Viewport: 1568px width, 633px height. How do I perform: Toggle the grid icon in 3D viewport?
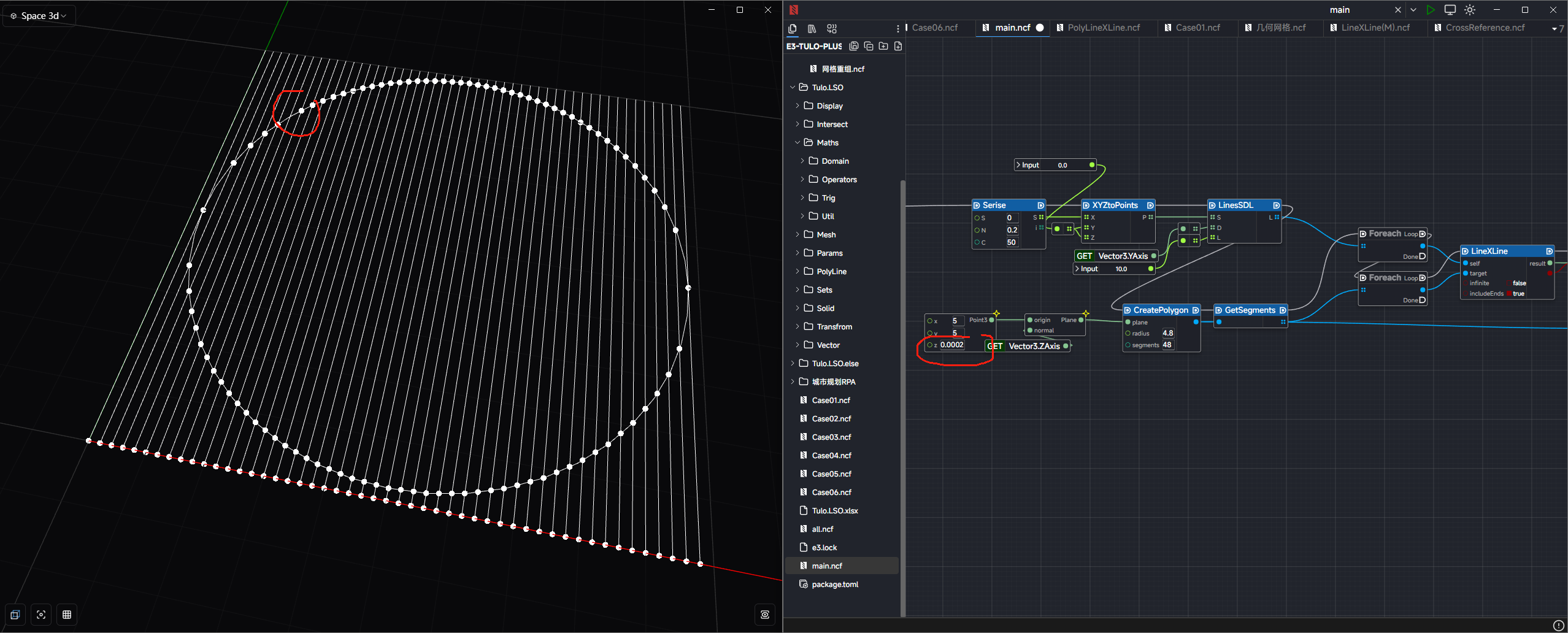tap(67, 615)
